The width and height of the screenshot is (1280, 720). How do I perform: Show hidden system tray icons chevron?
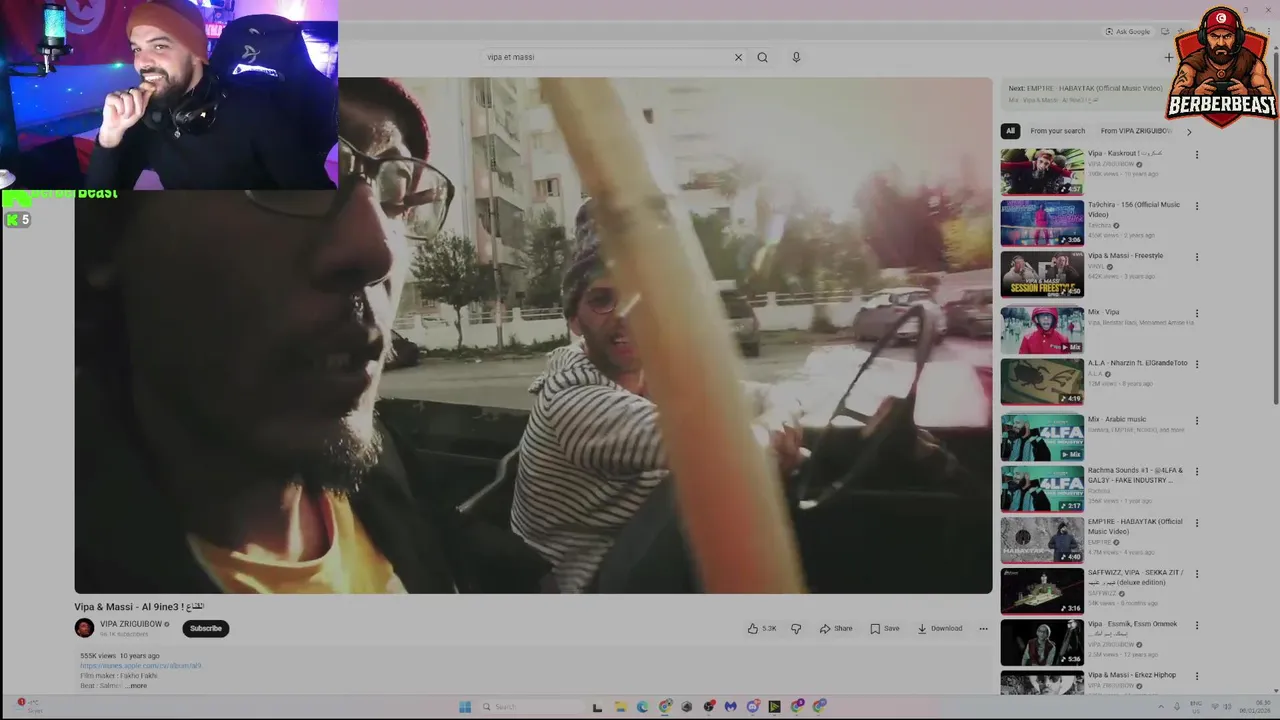pos(1161,706)
